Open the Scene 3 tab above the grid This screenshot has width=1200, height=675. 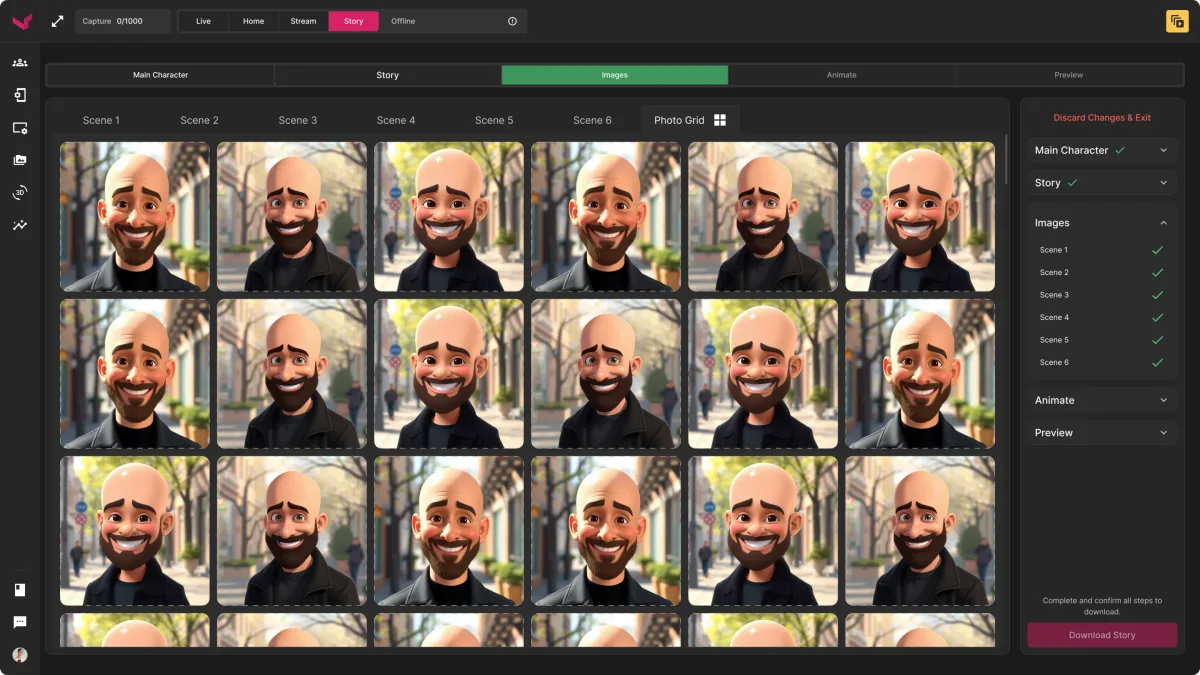pos(298,120)
